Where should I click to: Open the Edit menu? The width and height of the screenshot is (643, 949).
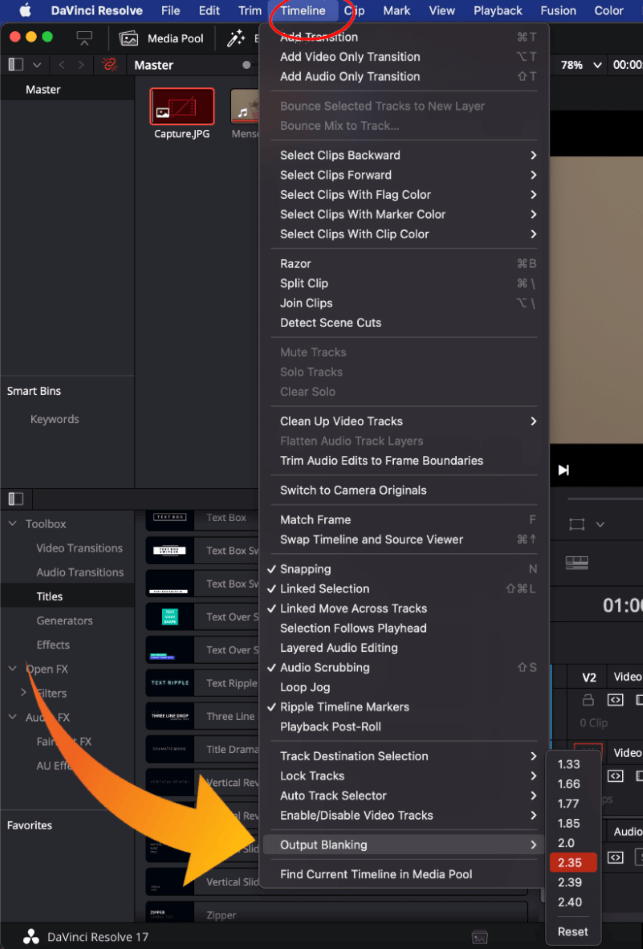tap(209, 10)
